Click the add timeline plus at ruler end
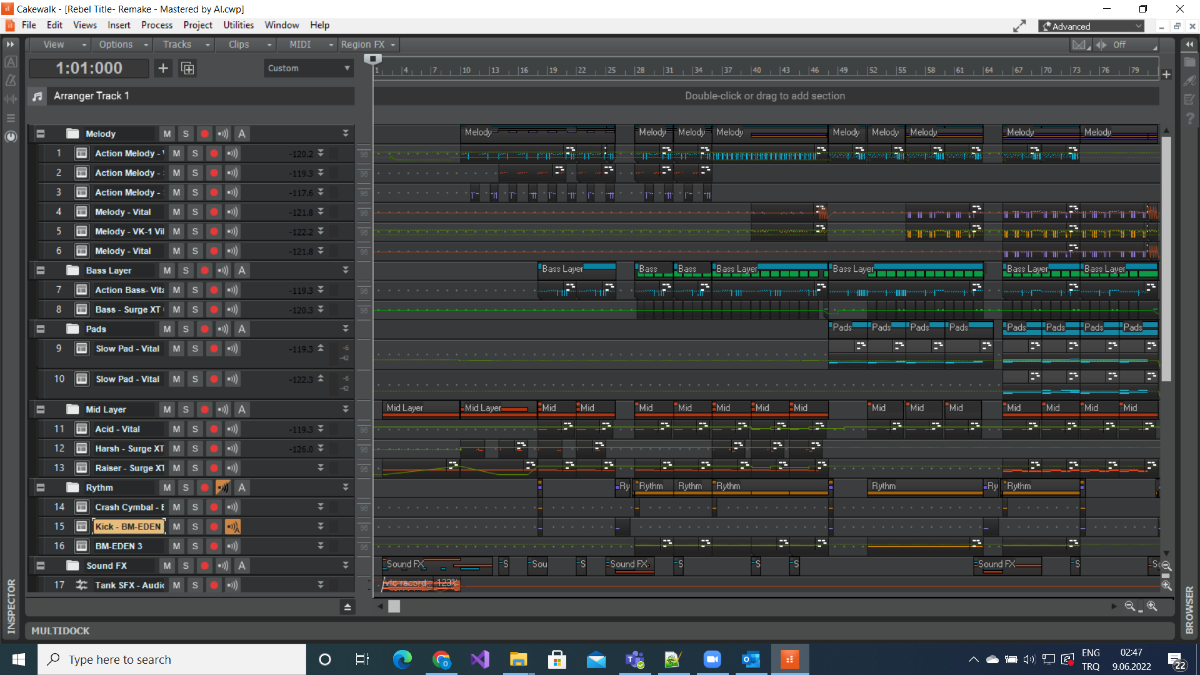The width and height of the screenshot is (1200, 675). 1166,74
